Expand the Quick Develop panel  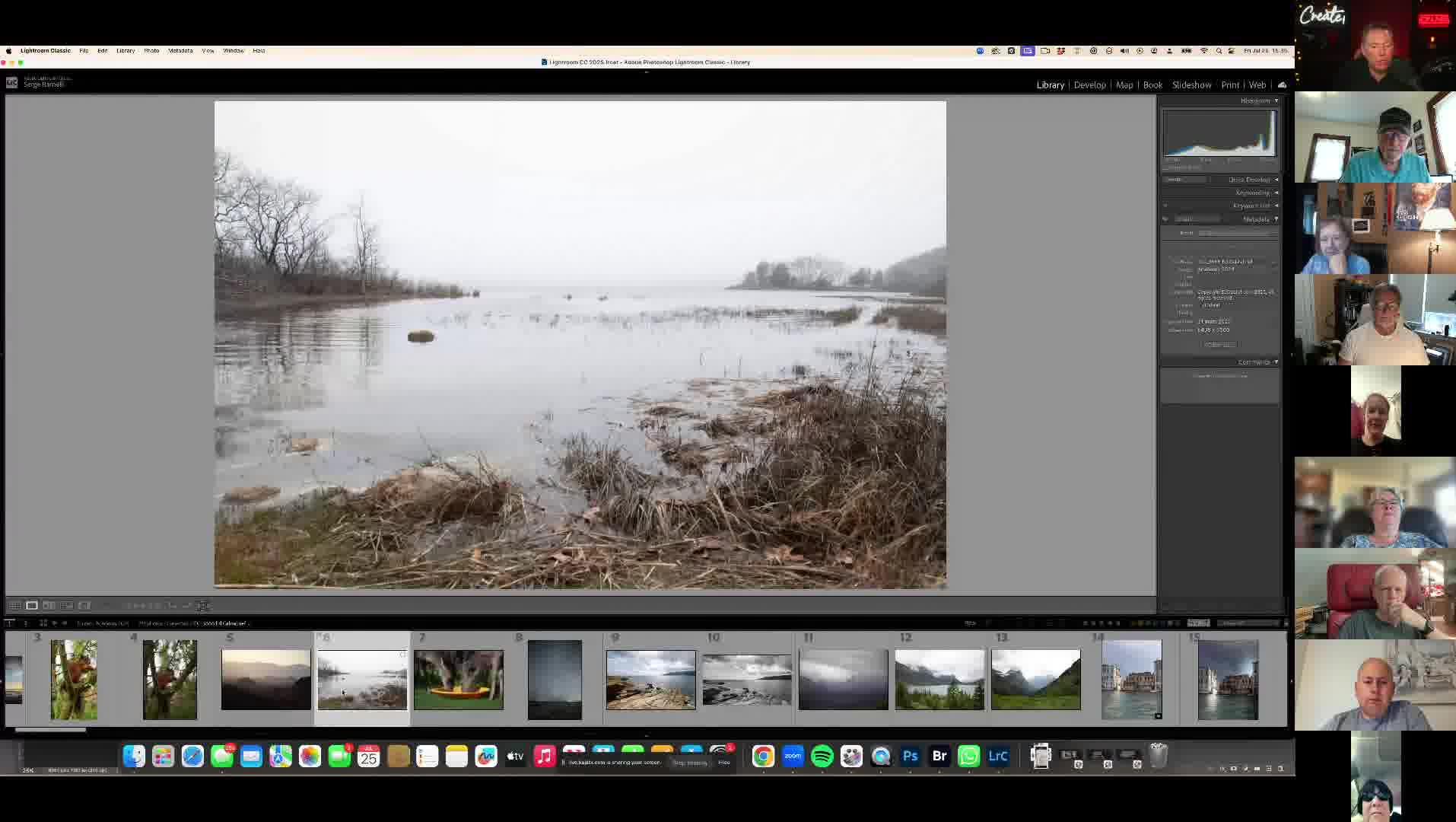tap(1253, 180)
